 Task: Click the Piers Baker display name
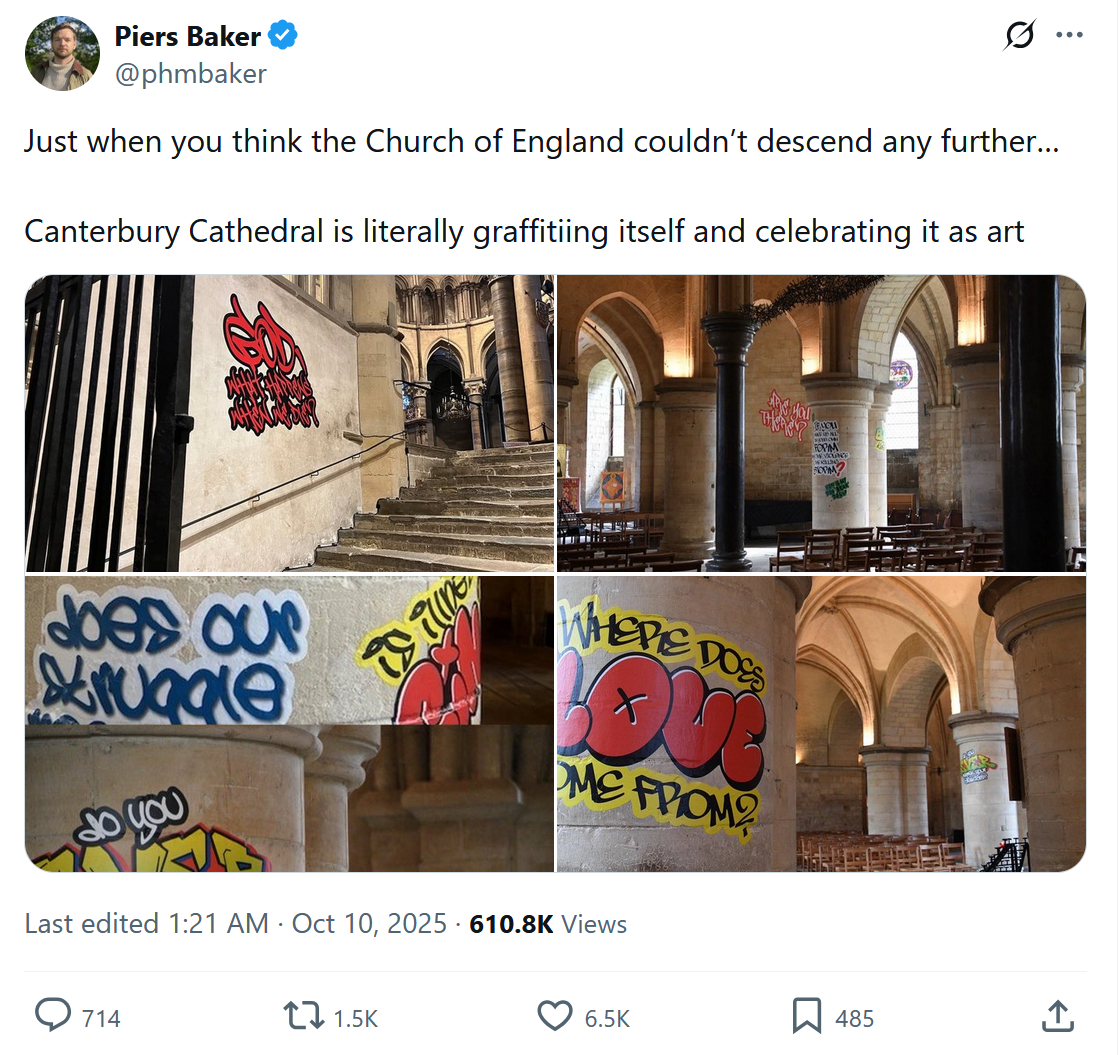point(187,37)
